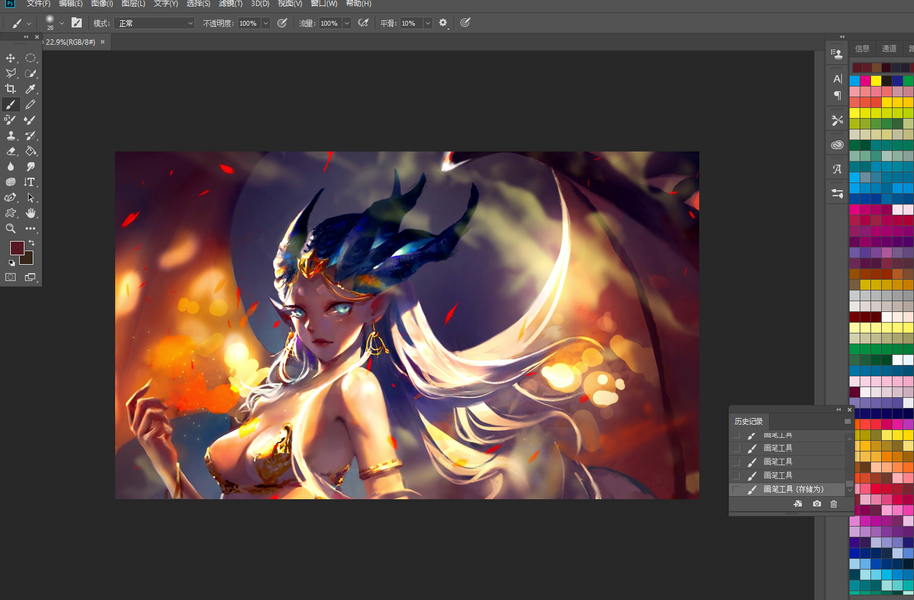Select the Hand tool
This screenshot has height=600, width=914.
[x=30, y=213]
